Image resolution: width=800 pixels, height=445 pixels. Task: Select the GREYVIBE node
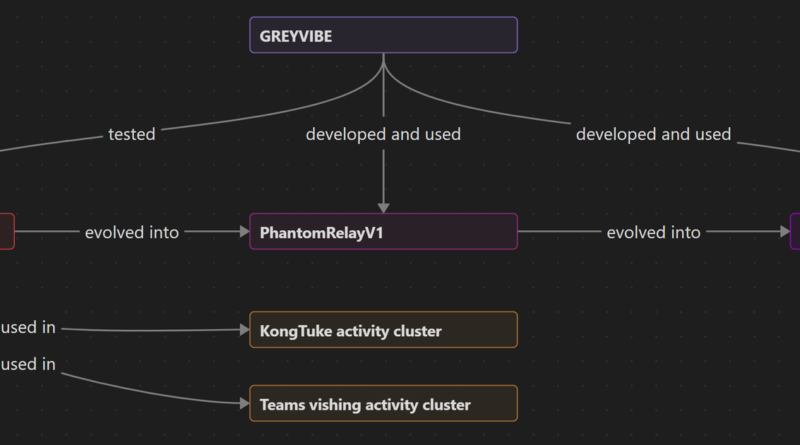pos(384,35)
